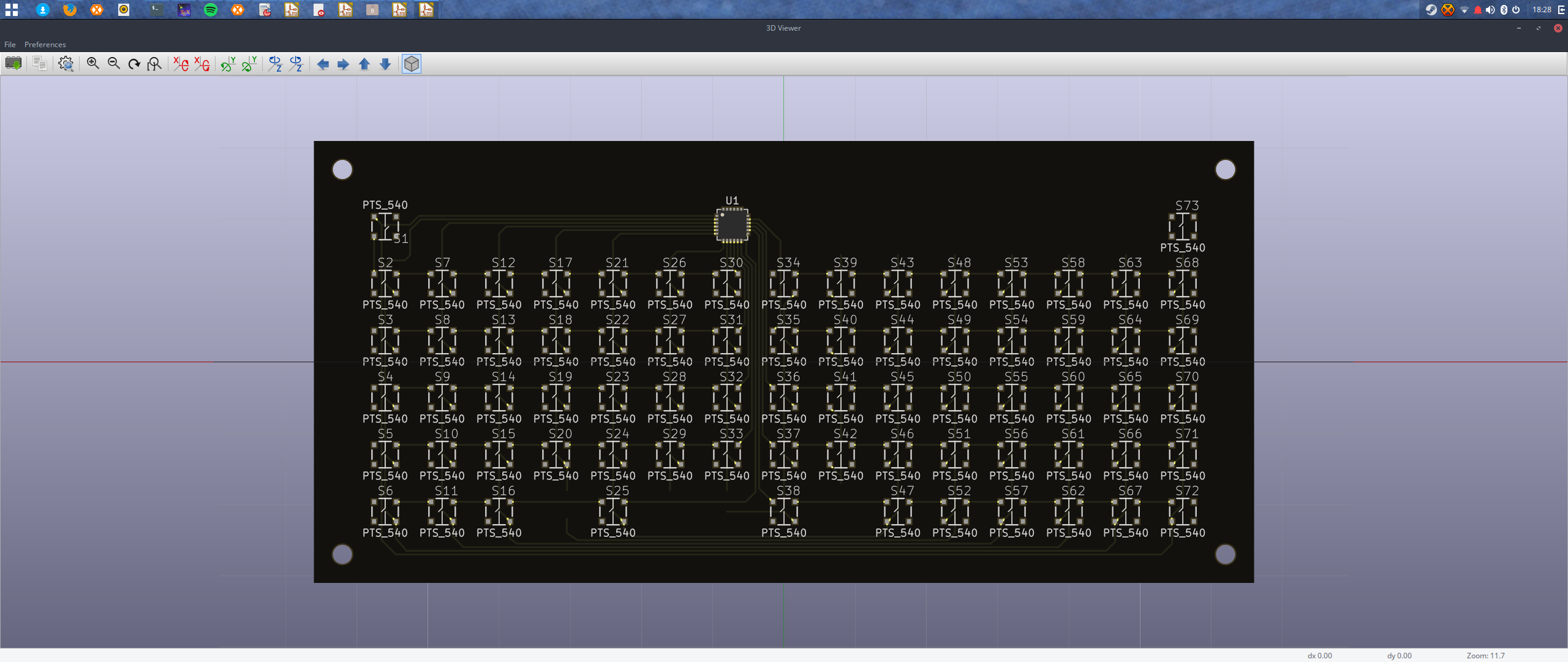Image resolution: width=1568 pixels, height=662 pixels.
Task: Move the board left with the blue arrow
Action: [x=323, y=64]
